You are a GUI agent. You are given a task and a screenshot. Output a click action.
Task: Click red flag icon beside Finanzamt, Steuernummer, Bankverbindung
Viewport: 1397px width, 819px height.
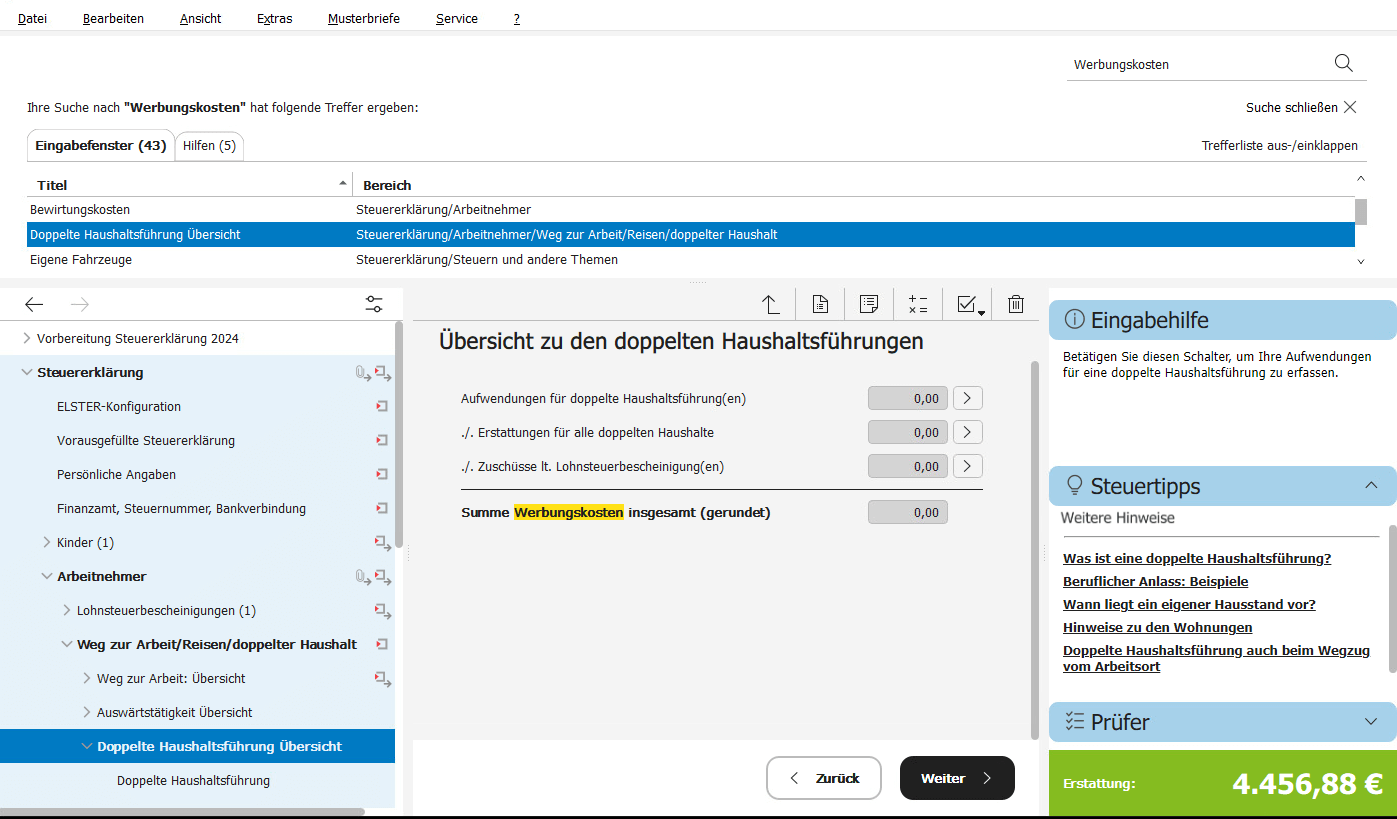point(381,509)
